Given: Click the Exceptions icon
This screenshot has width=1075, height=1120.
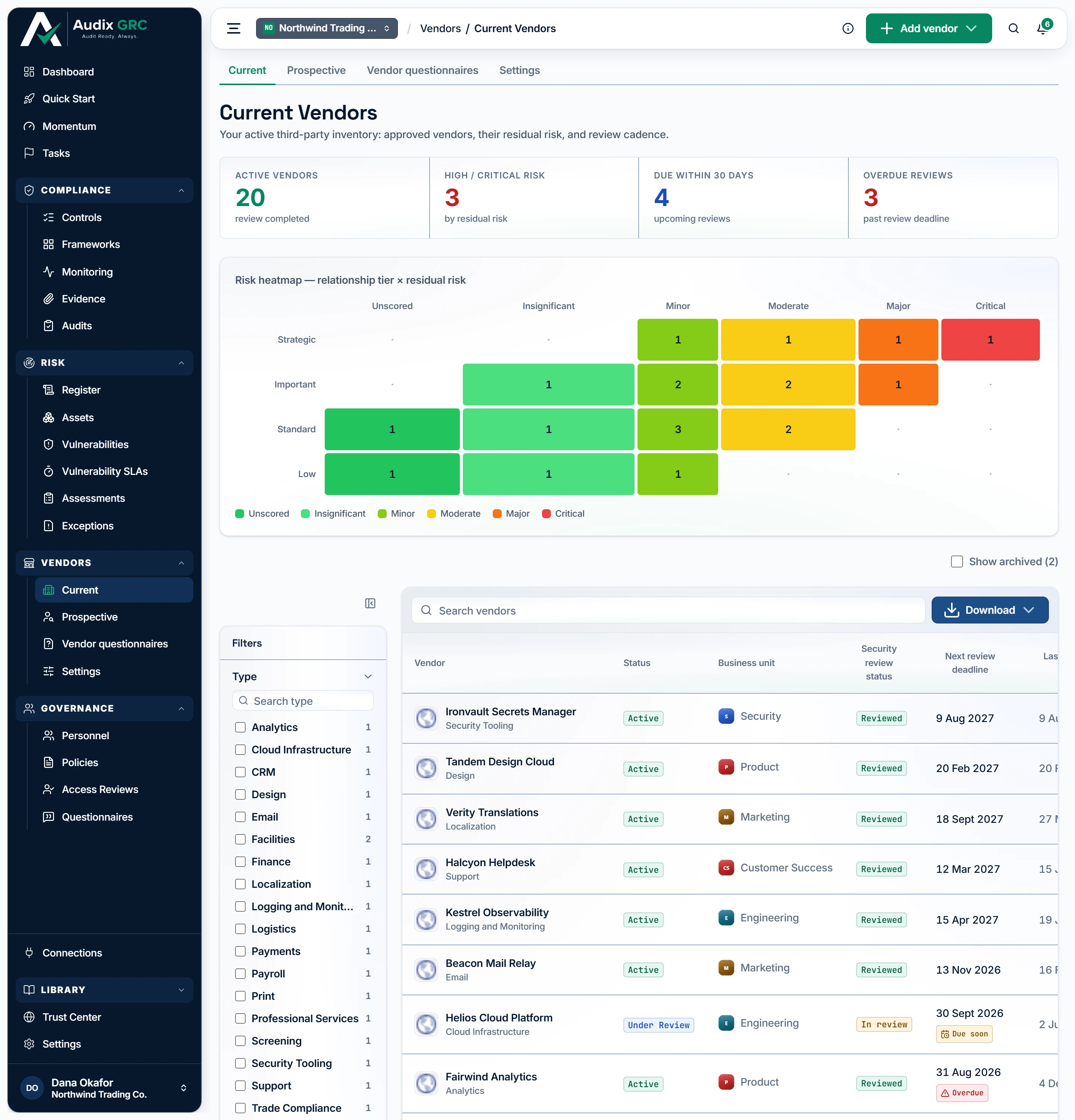Looking at the screenshot, I should 49,526.
